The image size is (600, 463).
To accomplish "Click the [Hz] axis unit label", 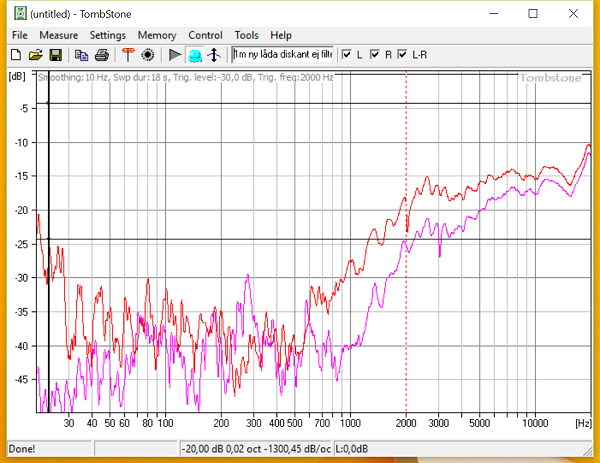I will tap(583, 423).
